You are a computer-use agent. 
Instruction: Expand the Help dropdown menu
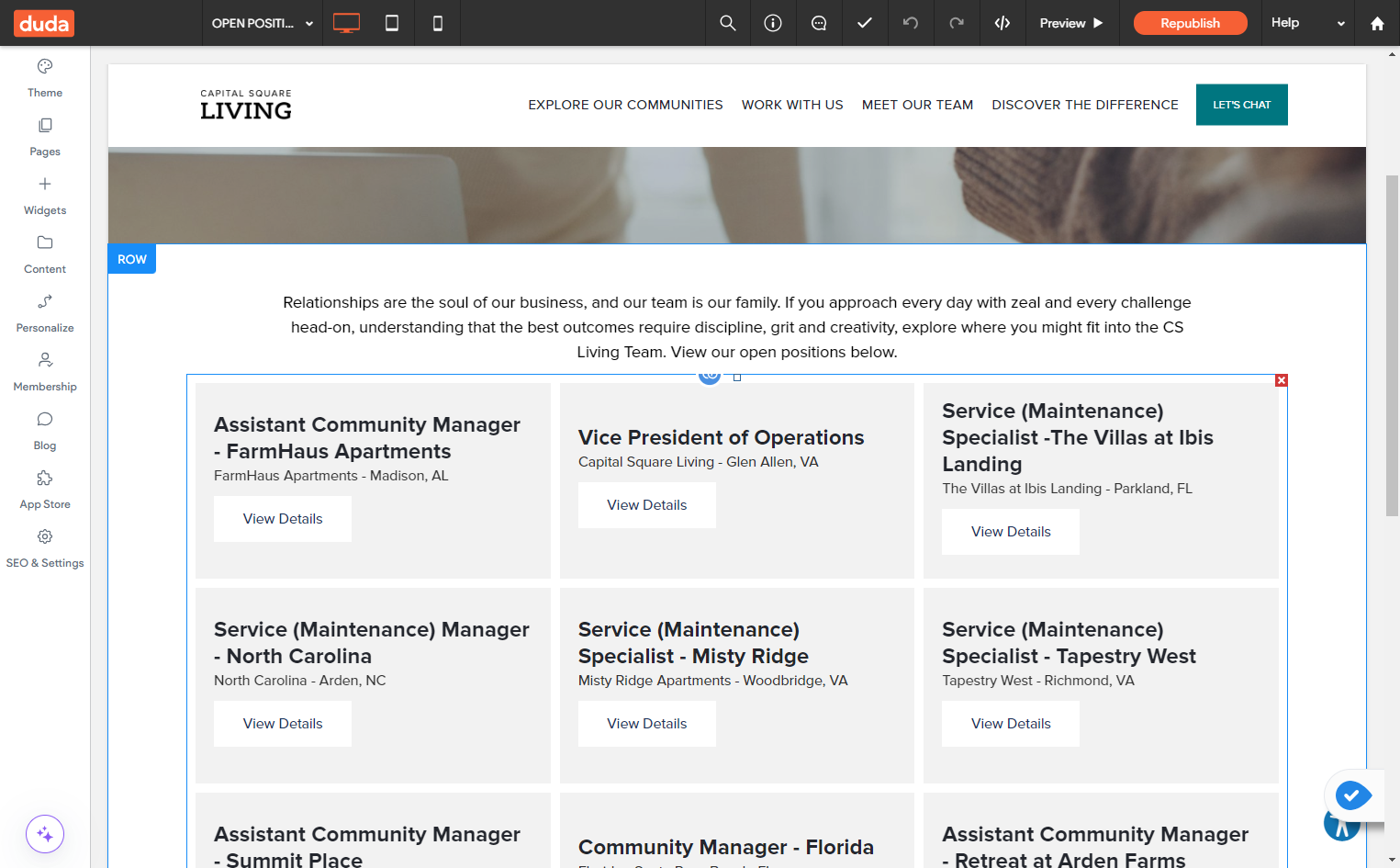[1308, 23]
